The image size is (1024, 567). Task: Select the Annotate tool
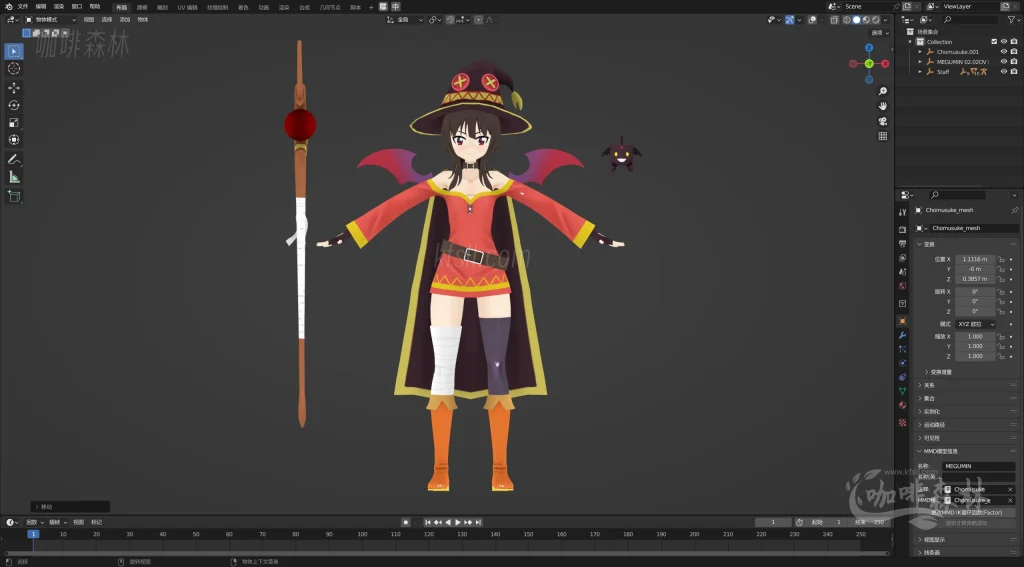pos(14,159)
